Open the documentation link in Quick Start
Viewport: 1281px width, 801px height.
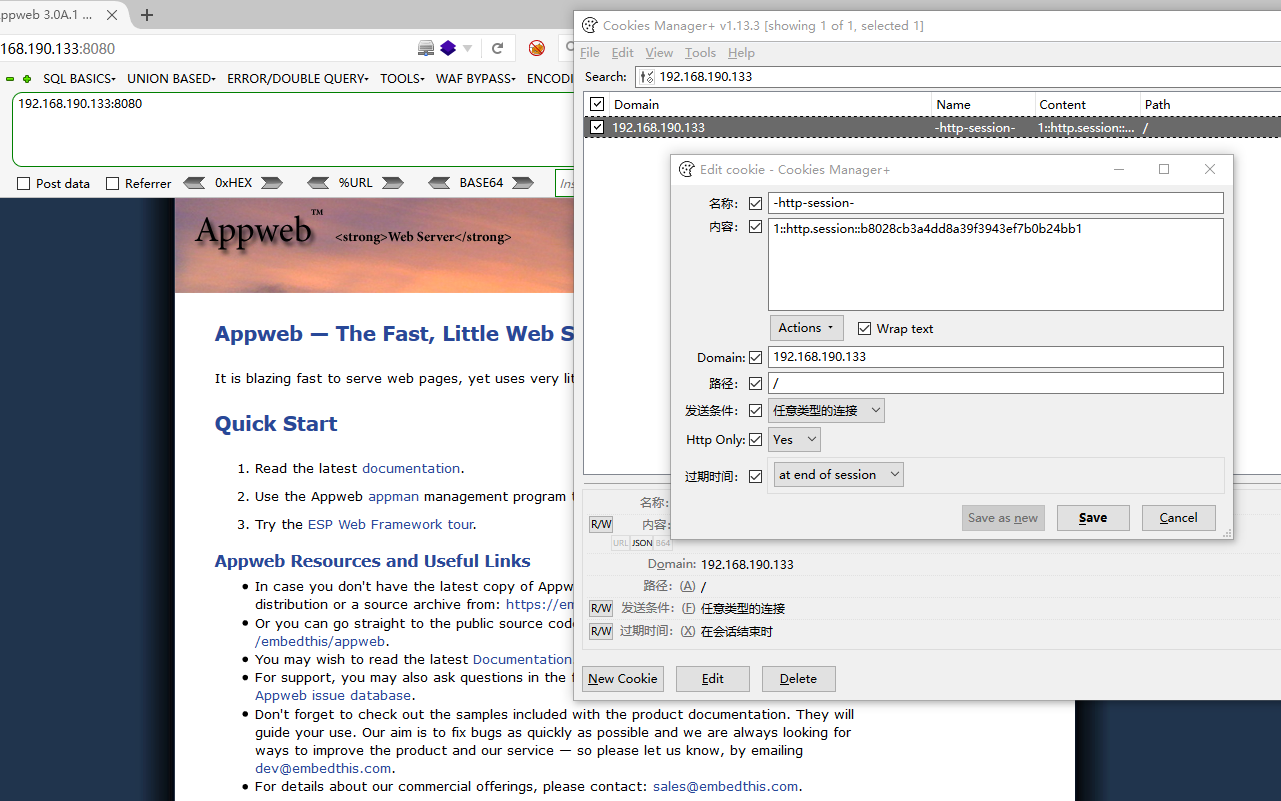411,469
